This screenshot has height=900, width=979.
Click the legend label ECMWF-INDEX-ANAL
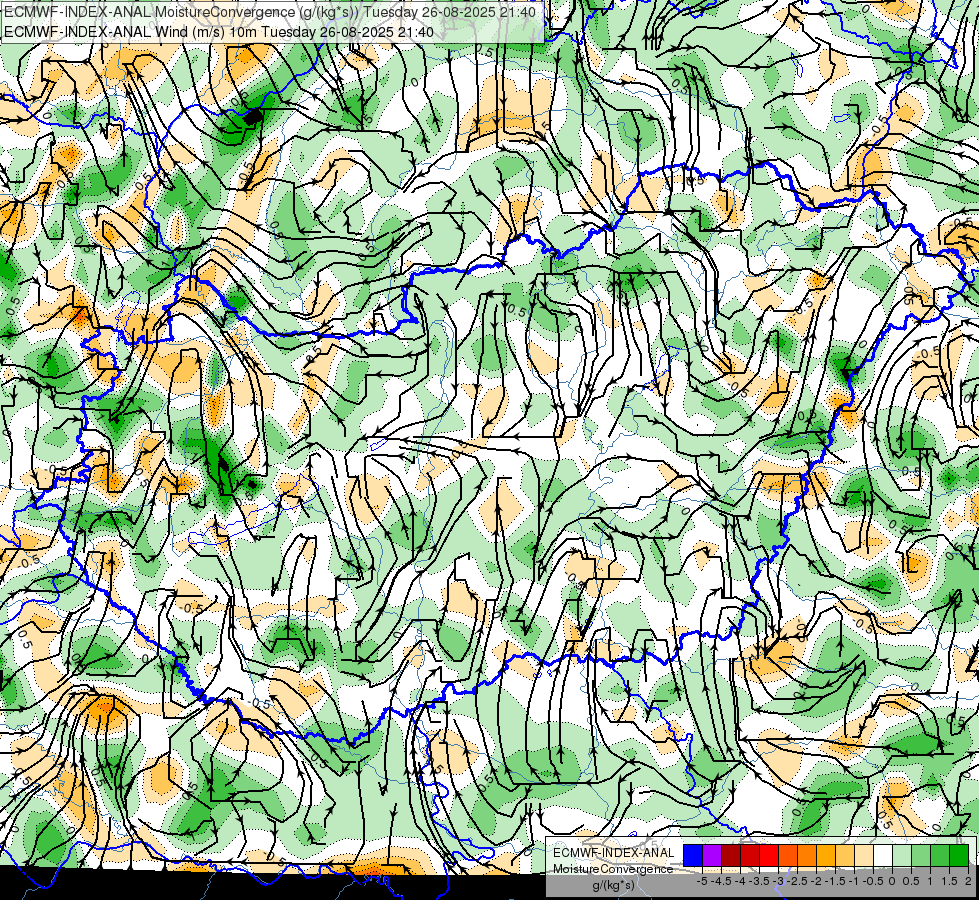[x=613, y=853]
